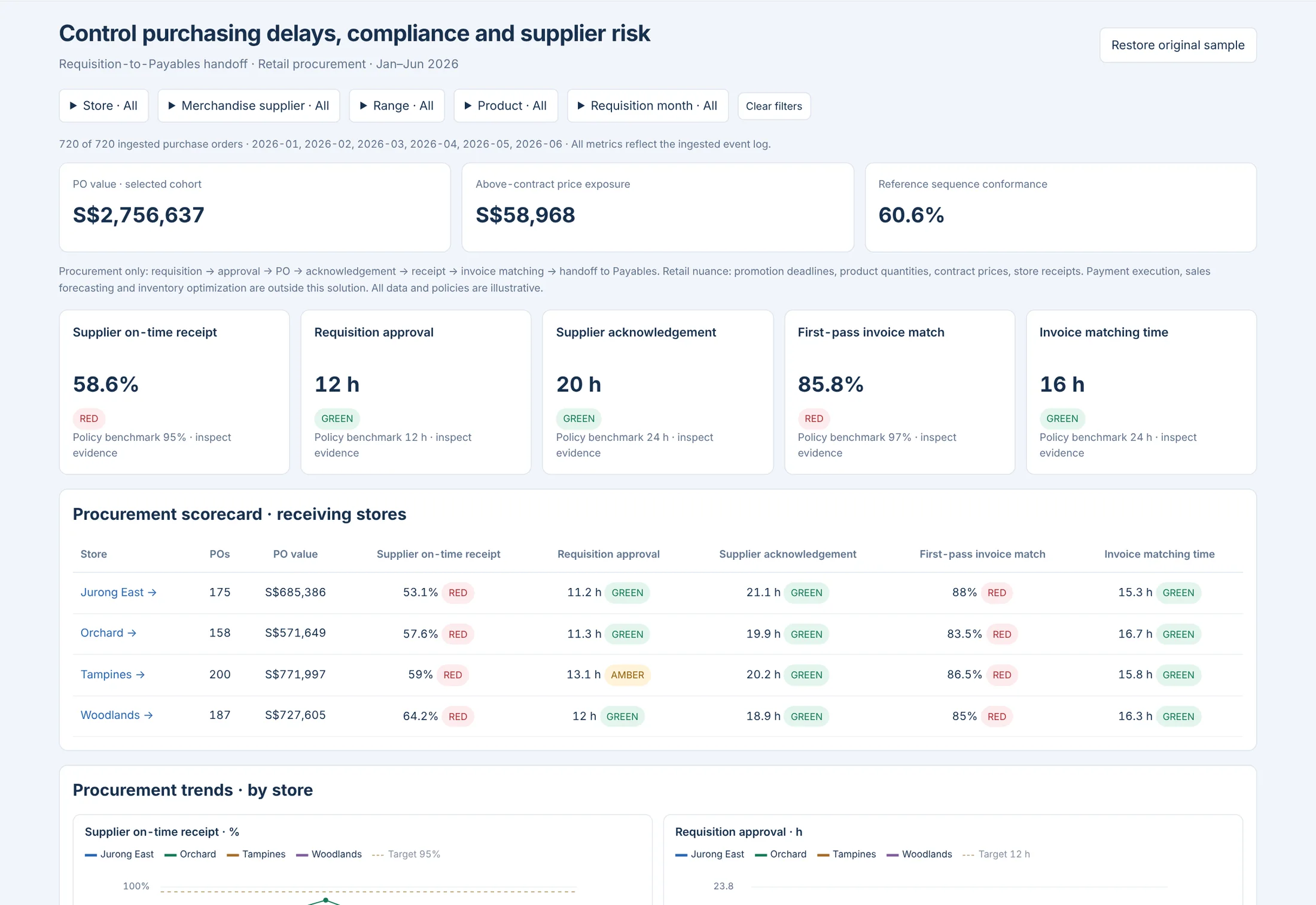Open the Merchandise supplier filter

pos(249,106)
